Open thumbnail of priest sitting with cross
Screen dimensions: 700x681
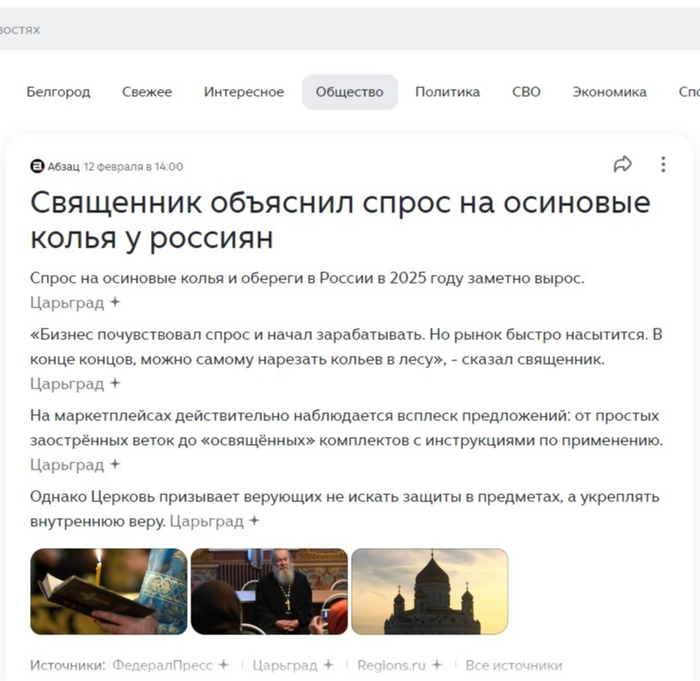pos(269,591)
